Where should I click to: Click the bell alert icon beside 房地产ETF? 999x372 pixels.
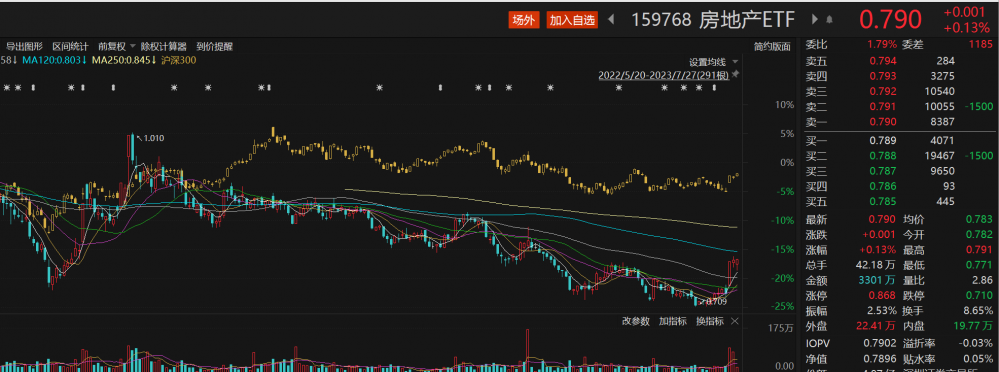coord(830,20)
